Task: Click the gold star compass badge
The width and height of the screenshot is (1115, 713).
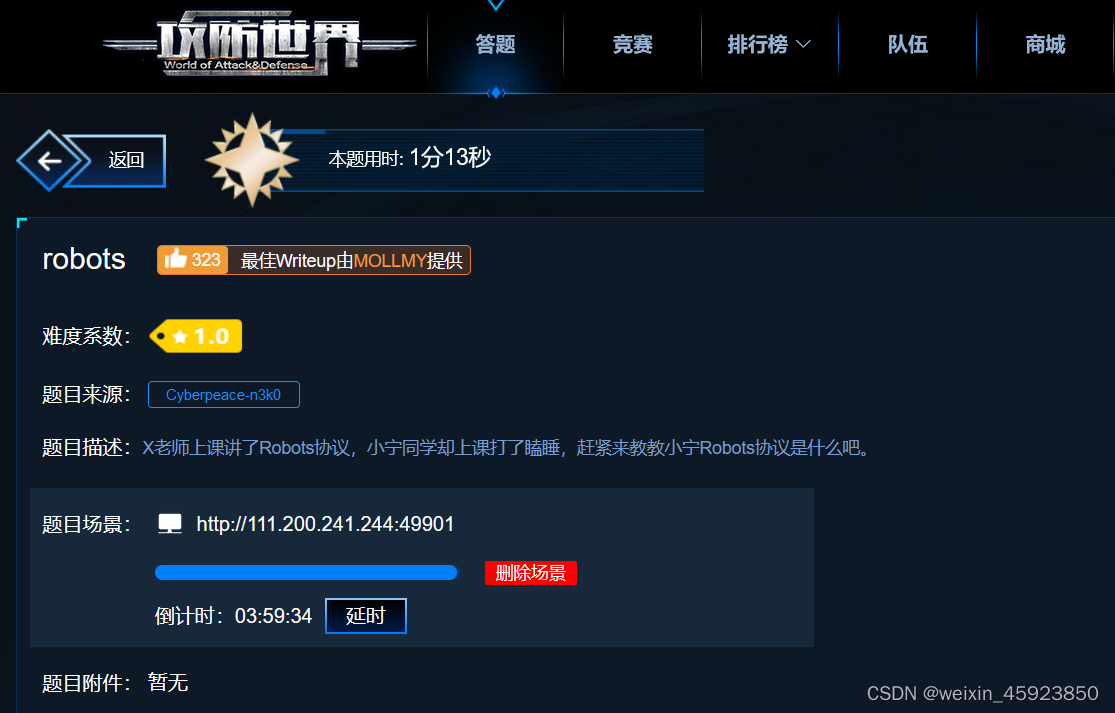Action: tap(252, 160)
